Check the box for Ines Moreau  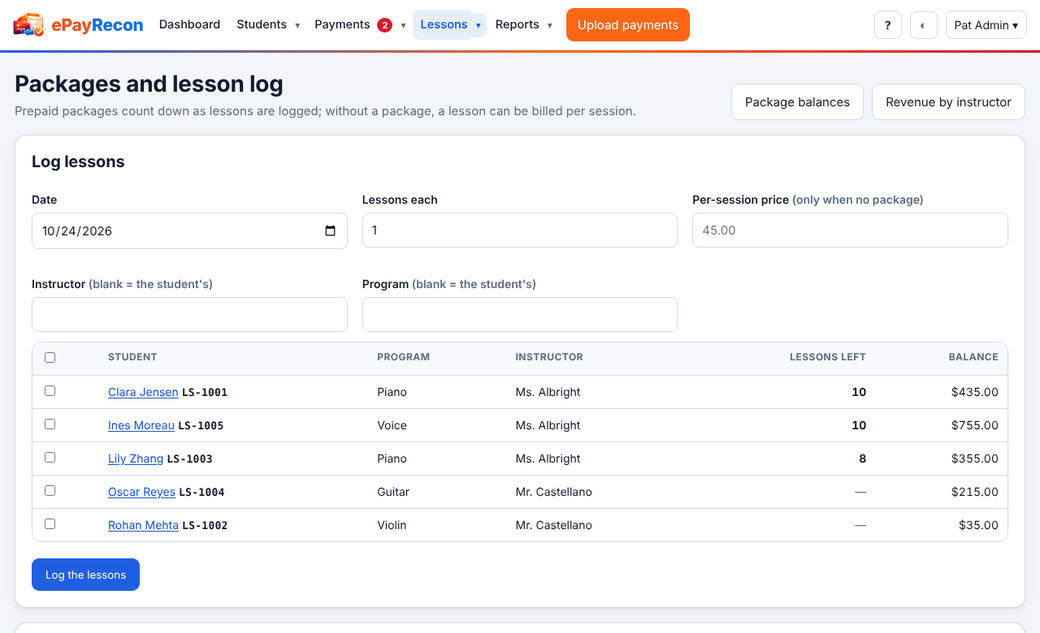click(50, 424)
